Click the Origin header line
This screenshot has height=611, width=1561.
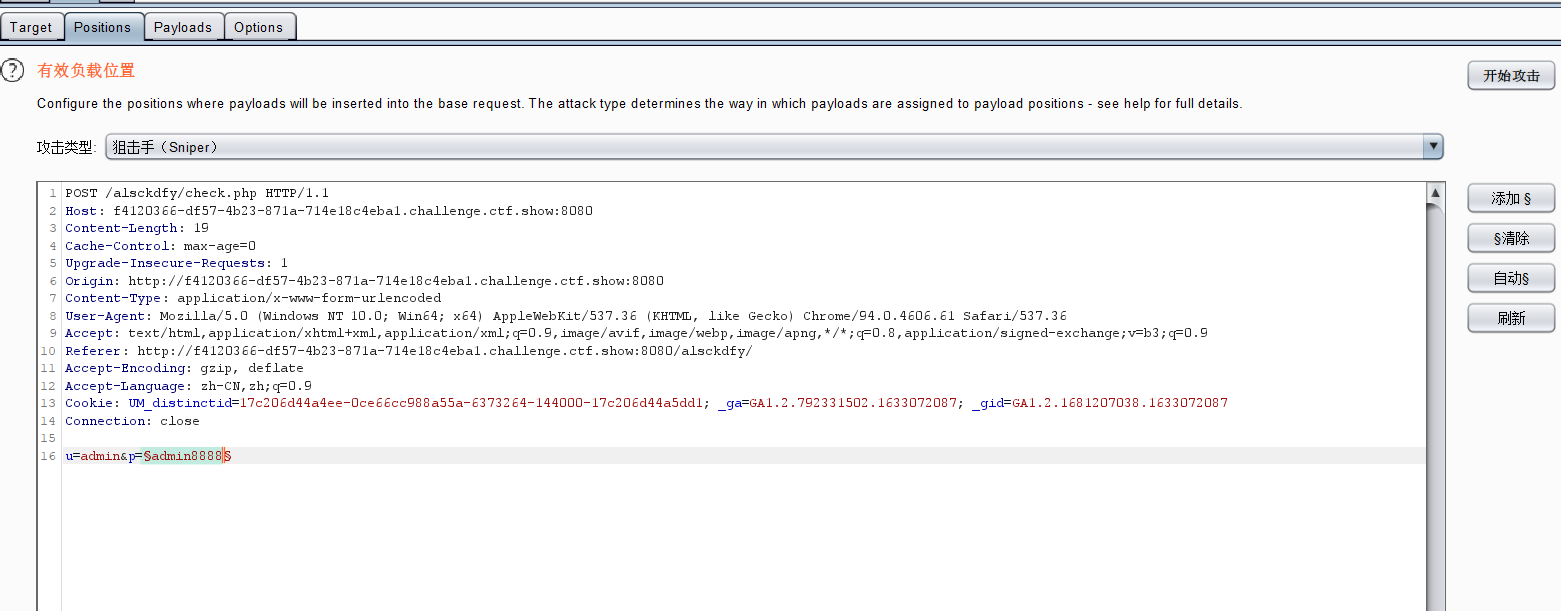click(x=364, y=281)
